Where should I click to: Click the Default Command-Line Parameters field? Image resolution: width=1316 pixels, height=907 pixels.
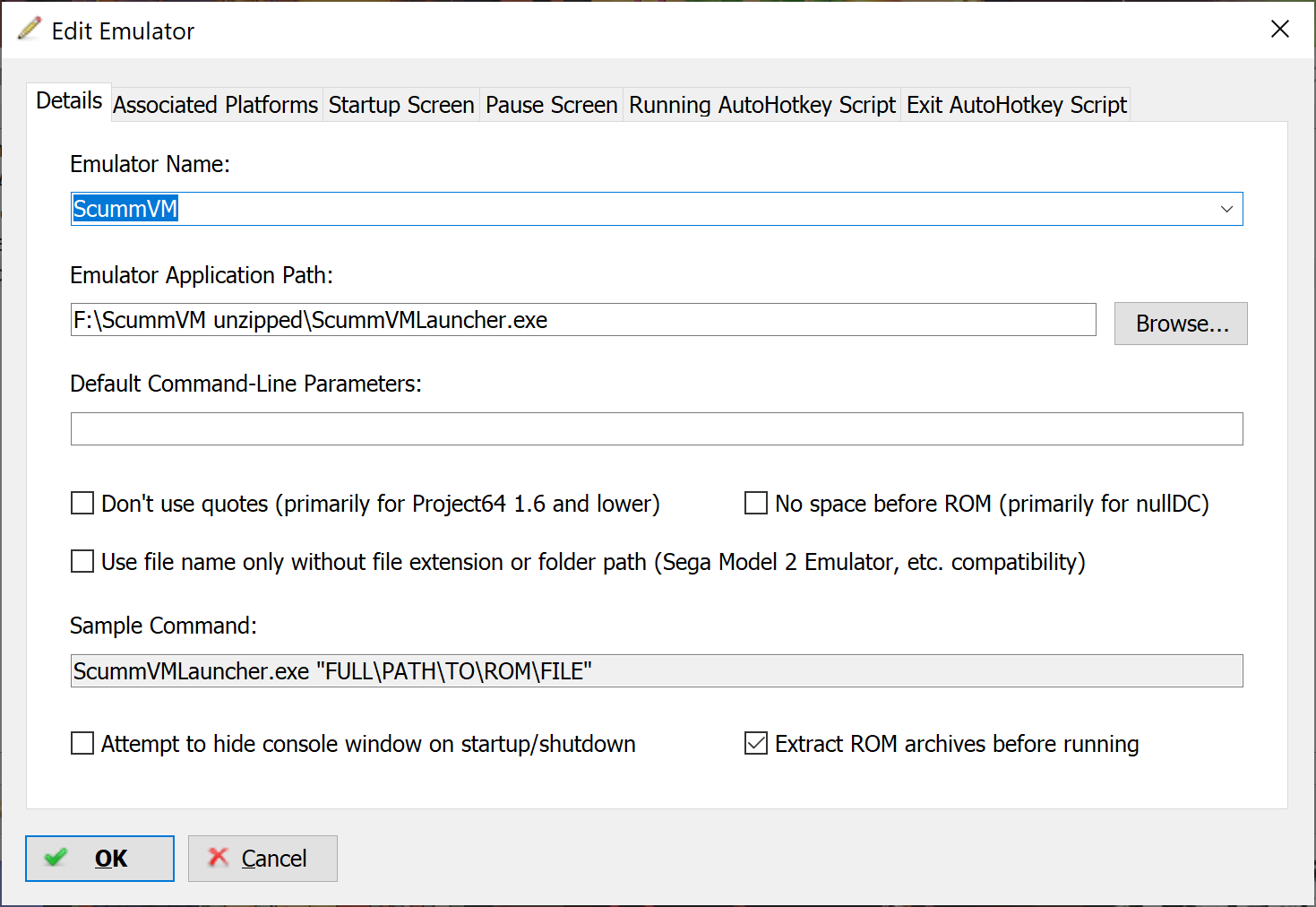click(x=657, y=429)
